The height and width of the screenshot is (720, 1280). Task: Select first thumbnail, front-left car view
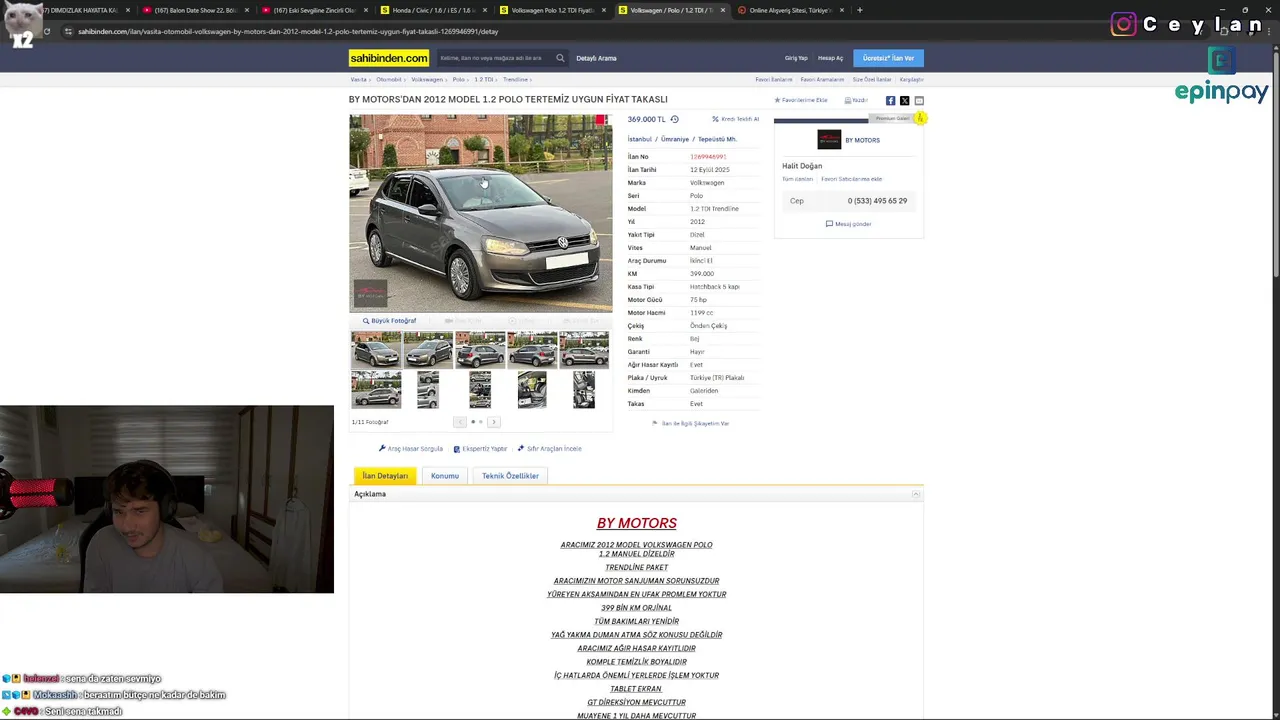(x=376, y=350)
